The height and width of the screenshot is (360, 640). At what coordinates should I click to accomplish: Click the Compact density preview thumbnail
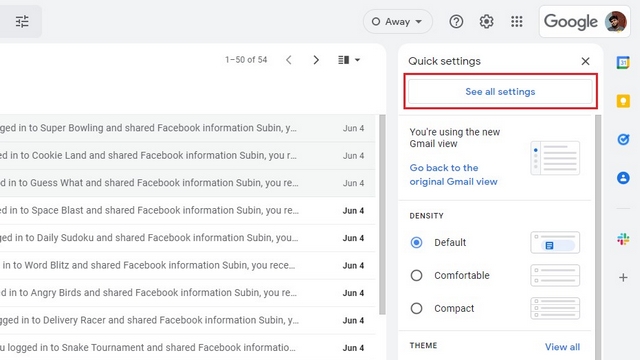coord(555,309)
